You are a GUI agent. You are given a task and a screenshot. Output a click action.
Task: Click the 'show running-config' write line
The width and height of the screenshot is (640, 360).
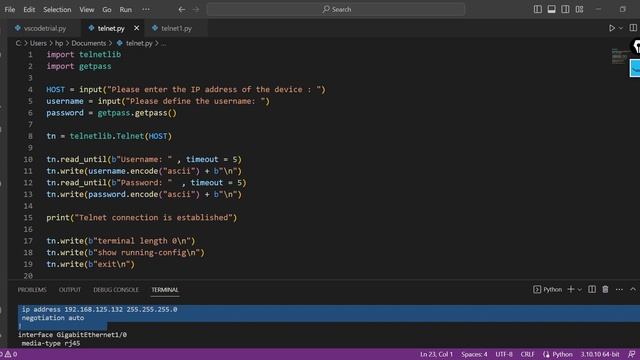(x=125, y=253)
